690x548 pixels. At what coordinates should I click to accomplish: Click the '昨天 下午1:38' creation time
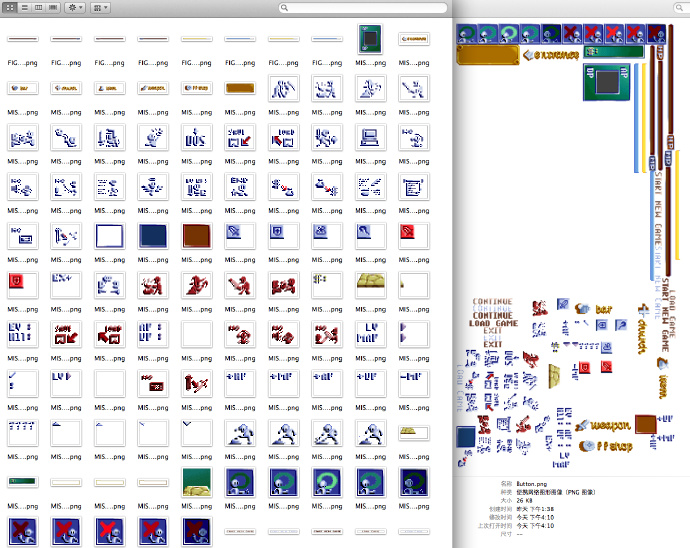(535, 509)
